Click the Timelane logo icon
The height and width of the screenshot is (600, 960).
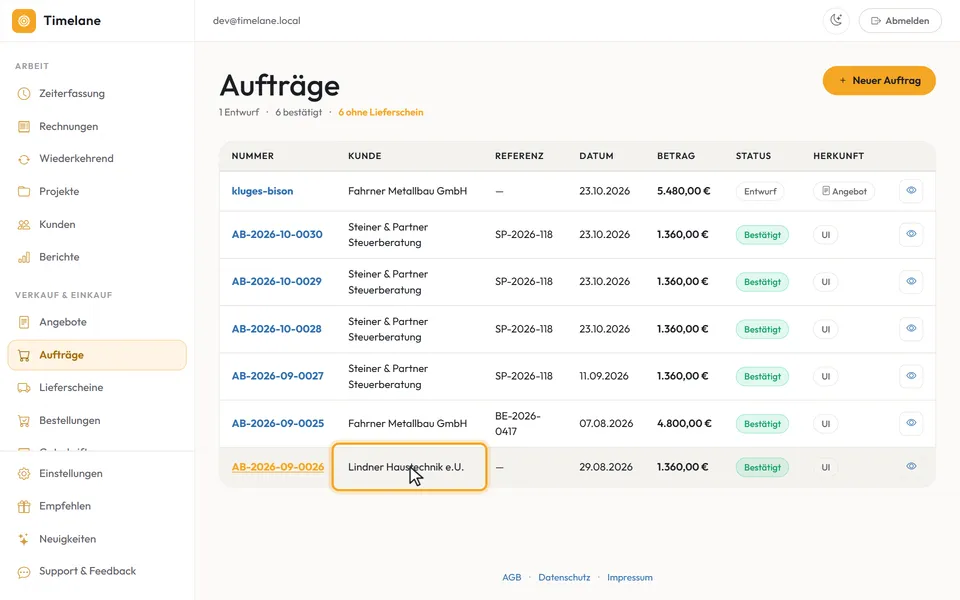(24, 21)
